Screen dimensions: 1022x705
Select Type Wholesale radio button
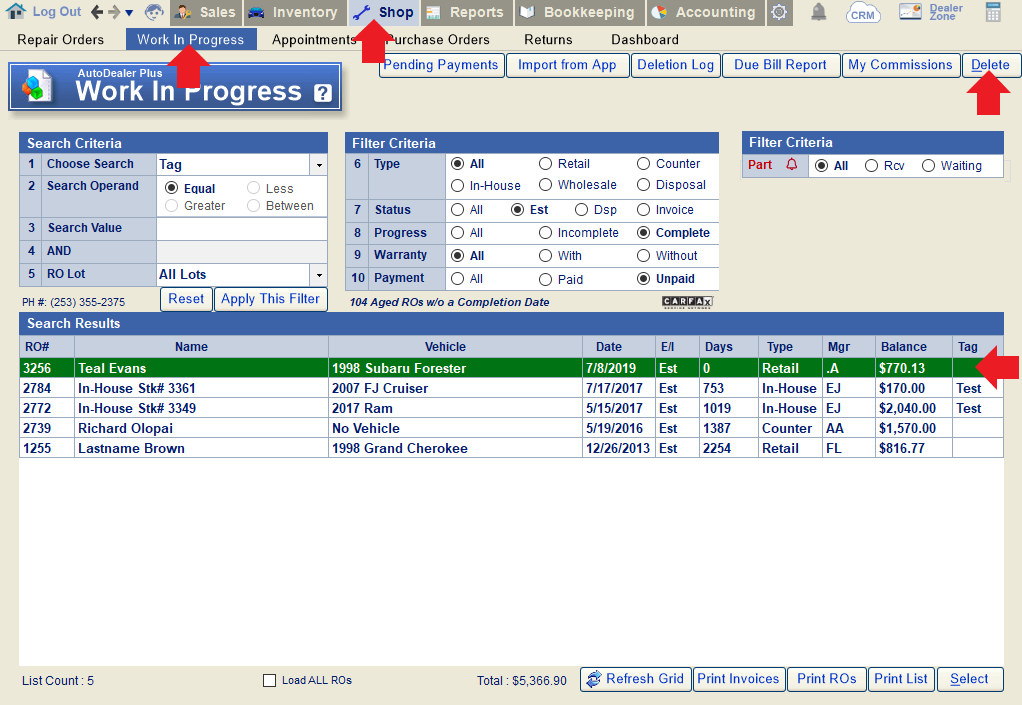pos(546,185)
